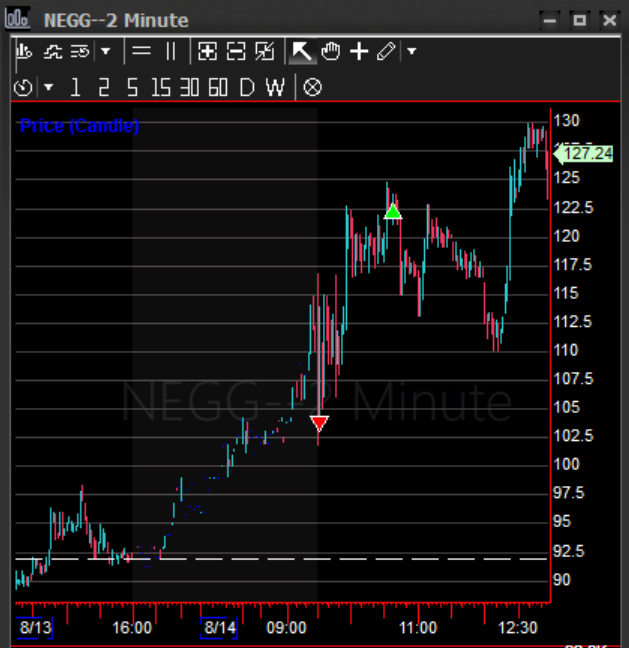Switch chart to 15 minute interval

point(161,88)
